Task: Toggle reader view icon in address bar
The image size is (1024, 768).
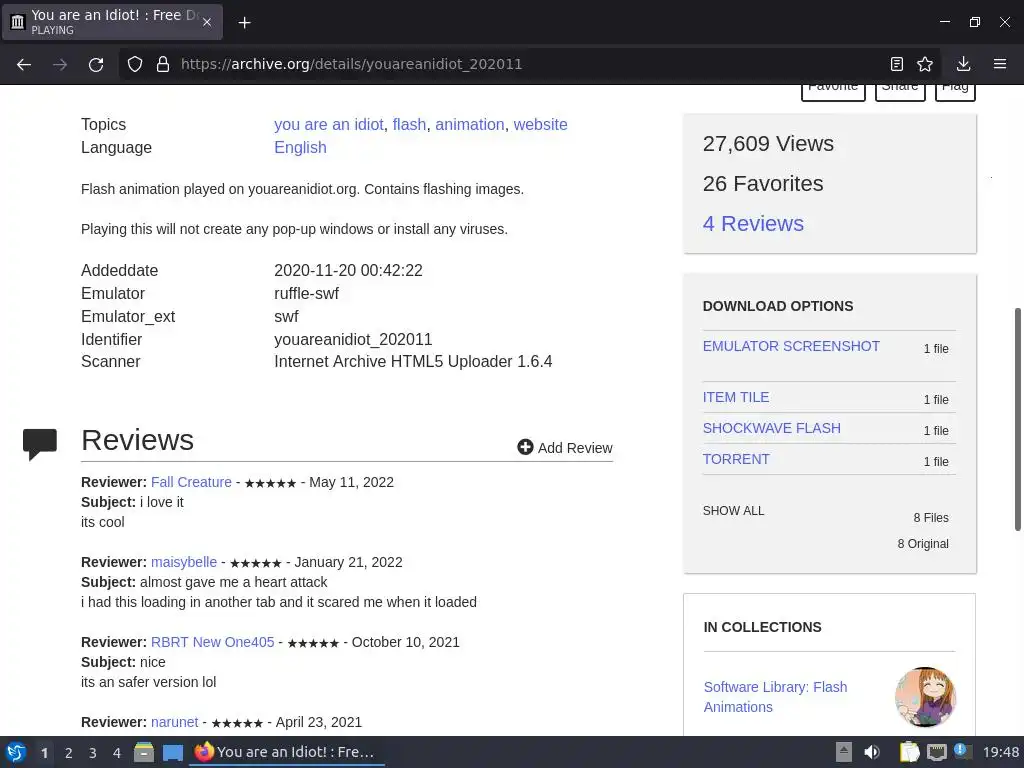Action: tap(897, 64)
